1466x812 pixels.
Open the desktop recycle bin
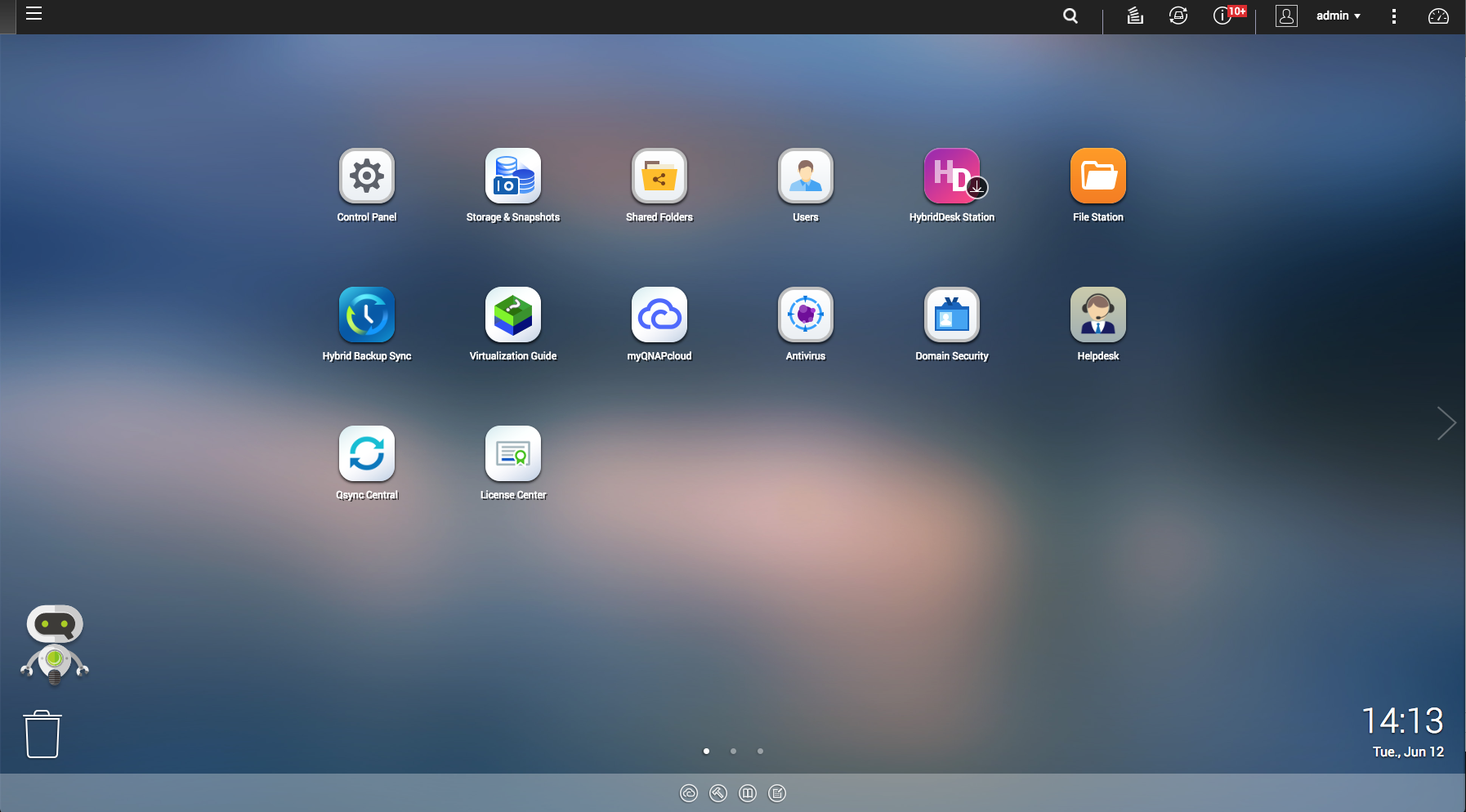coord(42,734)
